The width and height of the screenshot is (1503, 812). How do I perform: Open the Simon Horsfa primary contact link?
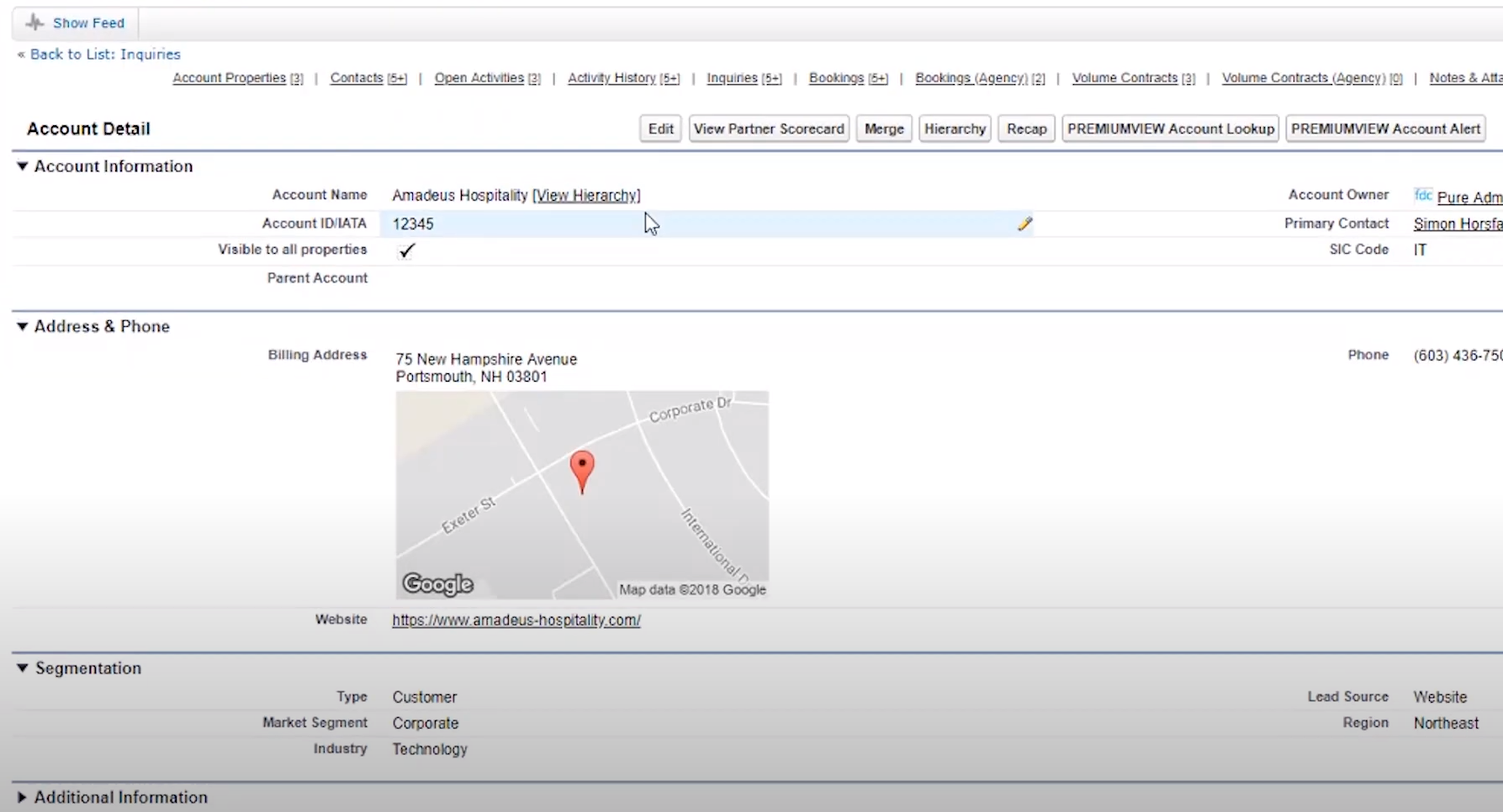(1458, 224)
